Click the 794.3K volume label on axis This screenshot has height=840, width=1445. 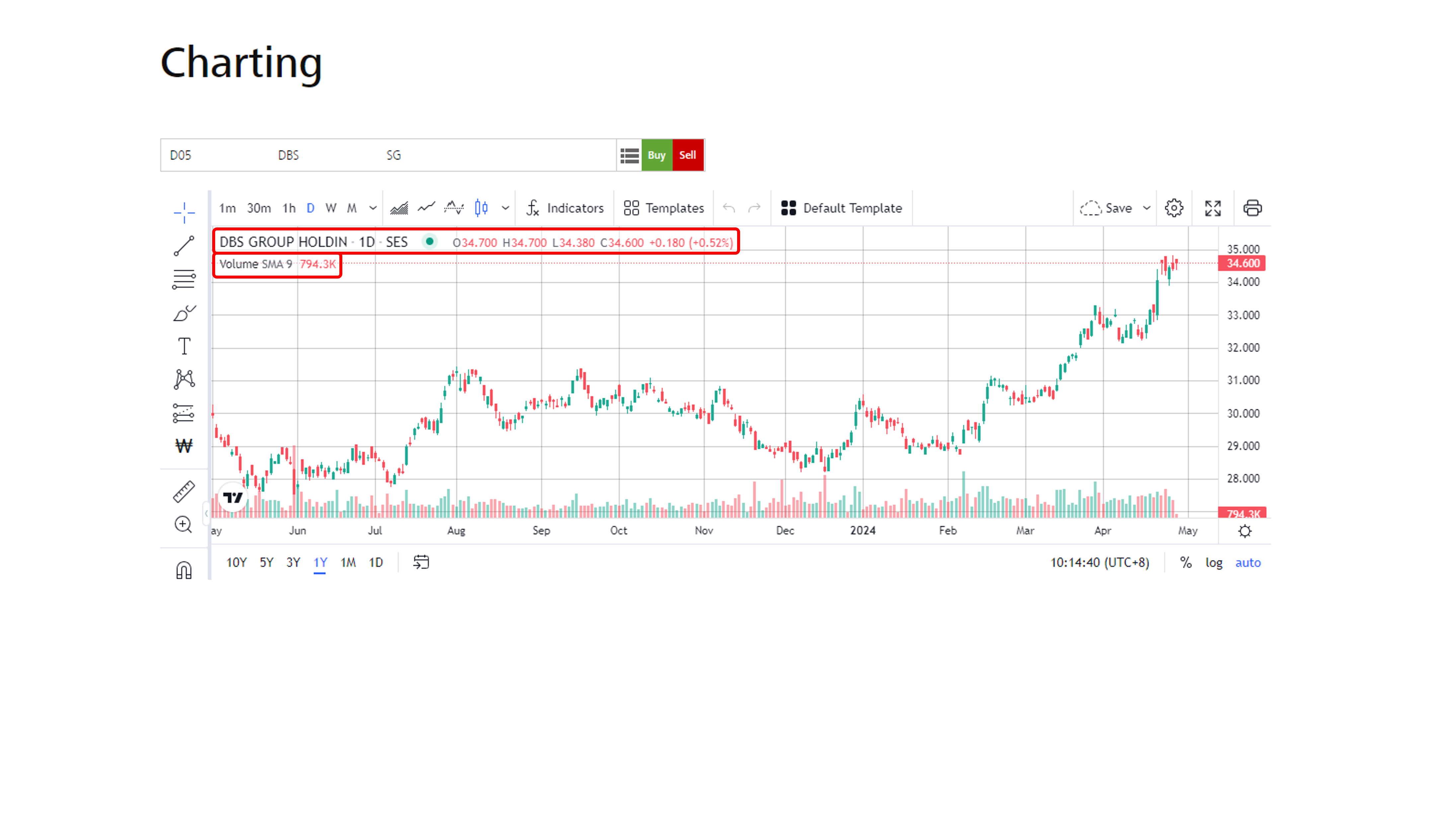point(1242,513)
